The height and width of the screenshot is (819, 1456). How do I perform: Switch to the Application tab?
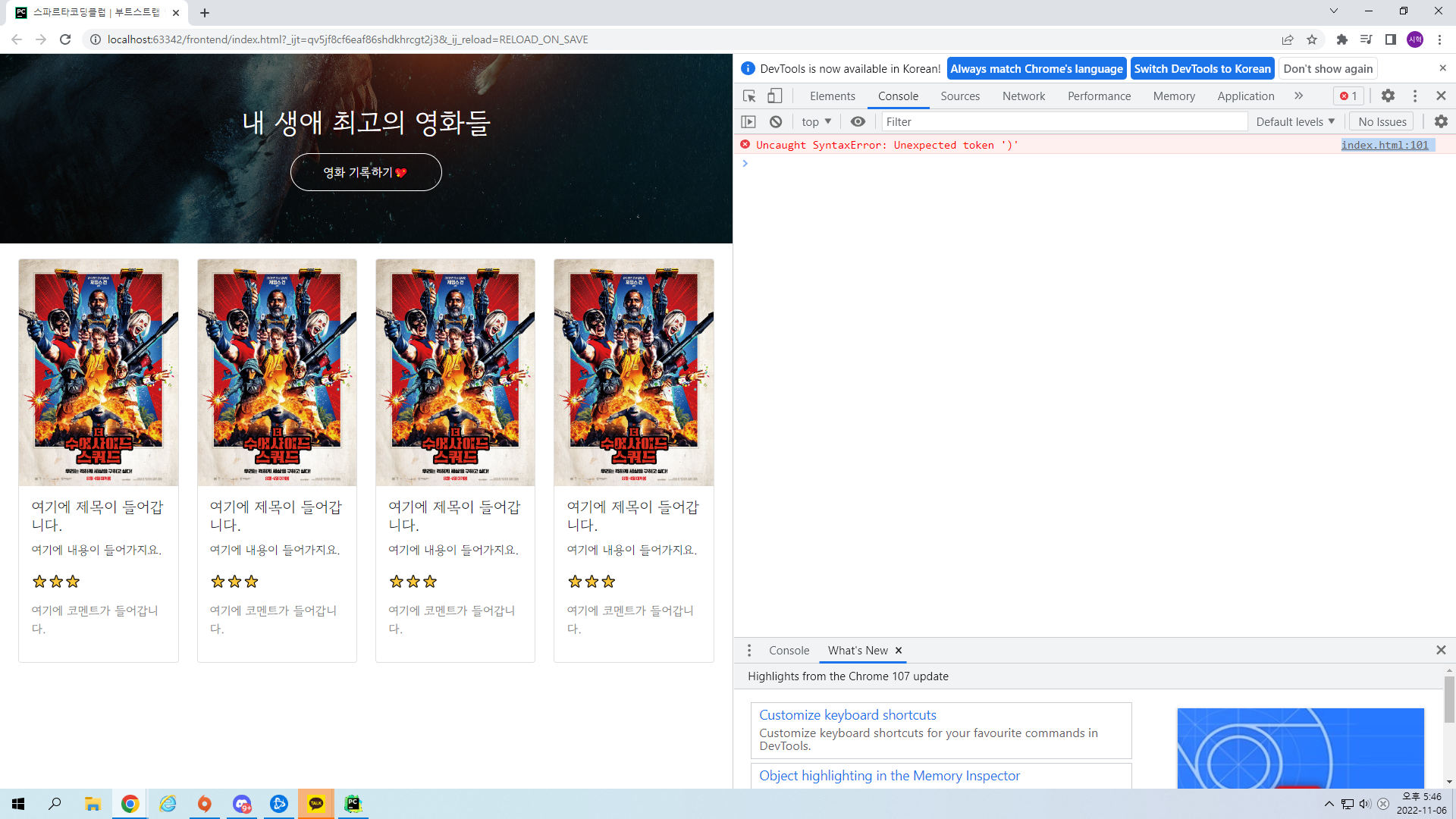pos(1245,96)
